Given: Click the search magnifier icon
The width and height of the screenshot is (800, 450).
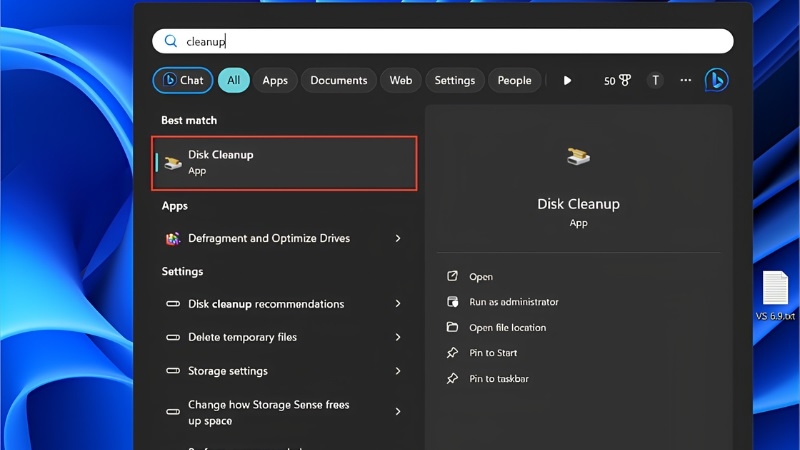Looking at the screenshot, I should point(171,41).
